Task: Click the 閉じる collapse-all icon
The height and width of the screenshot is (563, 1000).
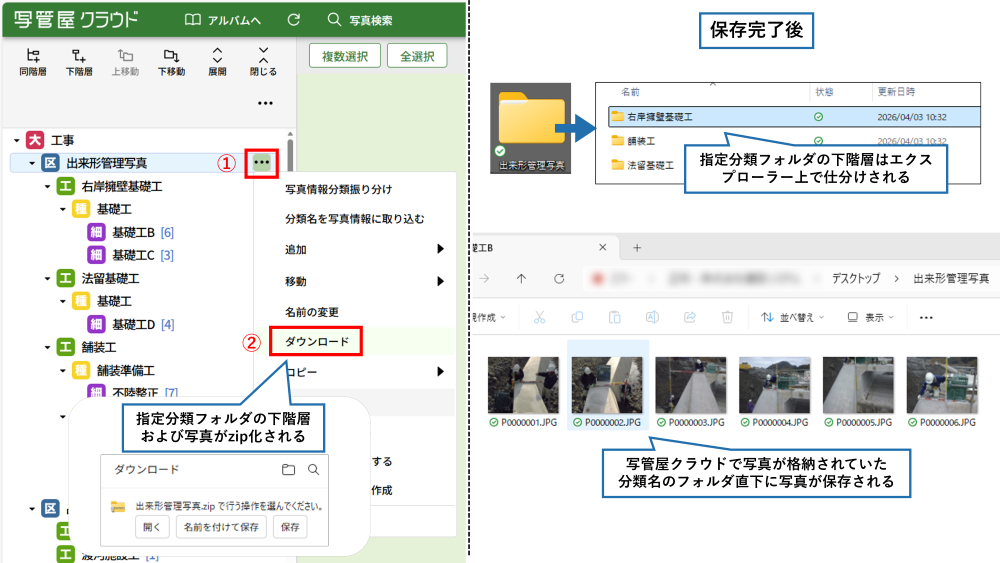Action: [x=263, y=56]
